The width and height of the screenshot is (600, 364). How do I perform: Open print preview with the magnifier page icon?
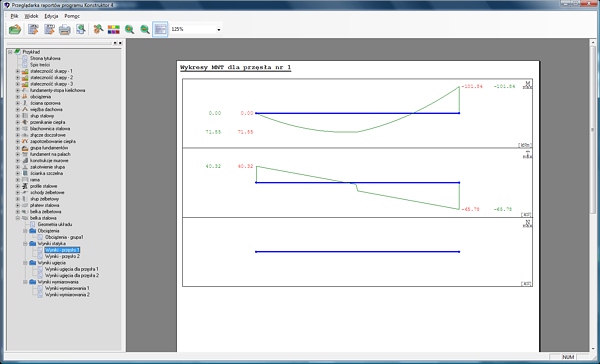[x=81, y=29]
